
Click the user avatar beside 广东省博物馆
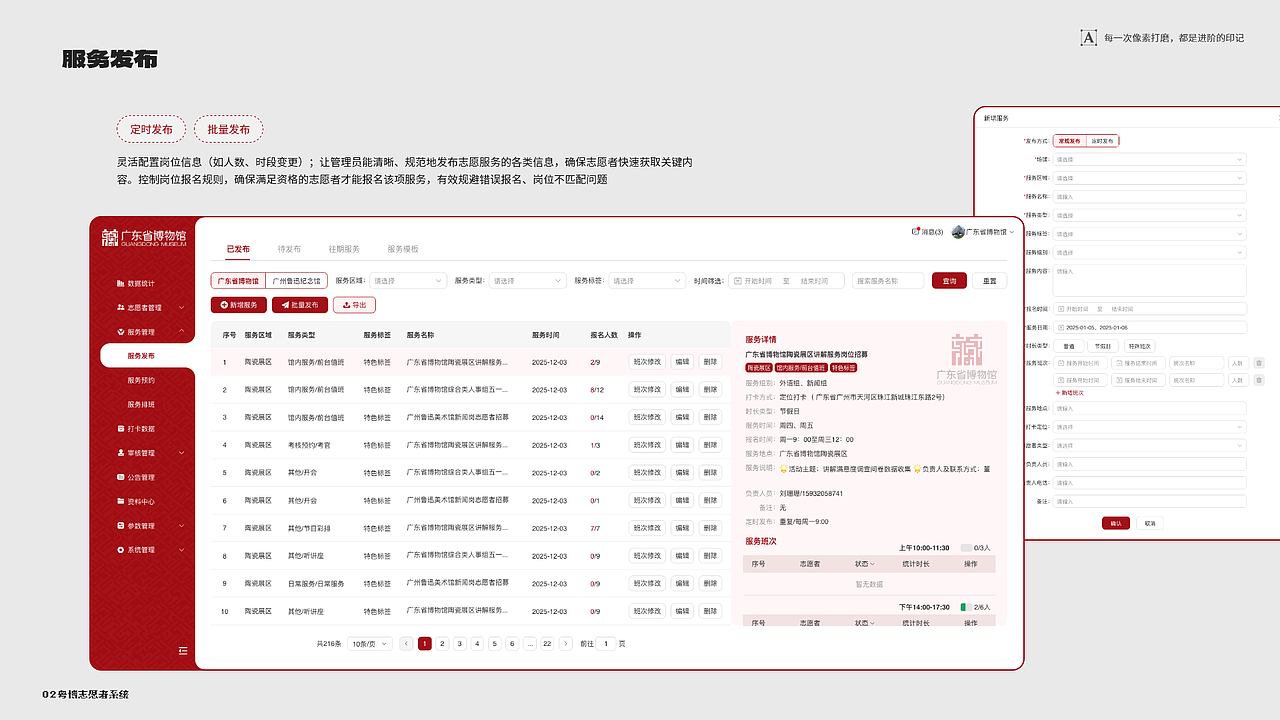click(x=958, y=232)
